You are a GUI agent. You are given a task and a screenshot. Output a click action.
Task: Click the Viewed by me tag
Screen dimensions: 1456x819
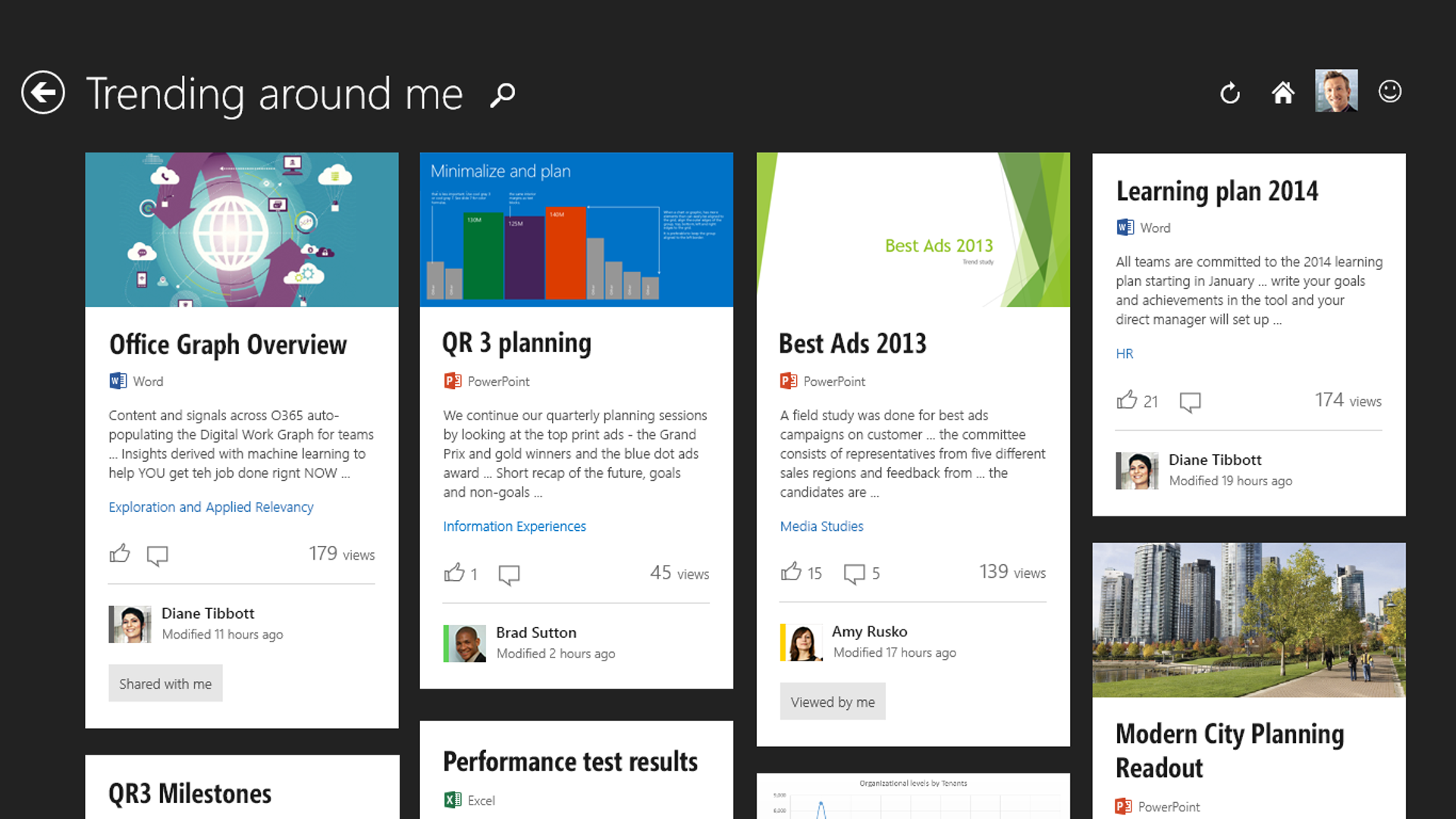point(832,701)
